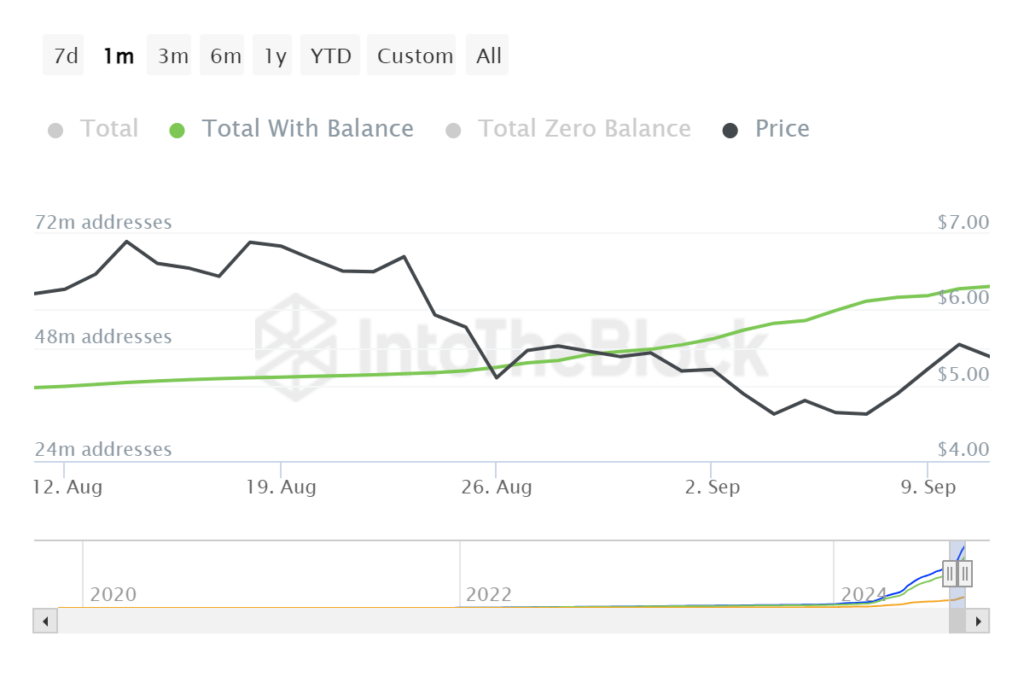Grab the right navigator range handle

point(965,574)
